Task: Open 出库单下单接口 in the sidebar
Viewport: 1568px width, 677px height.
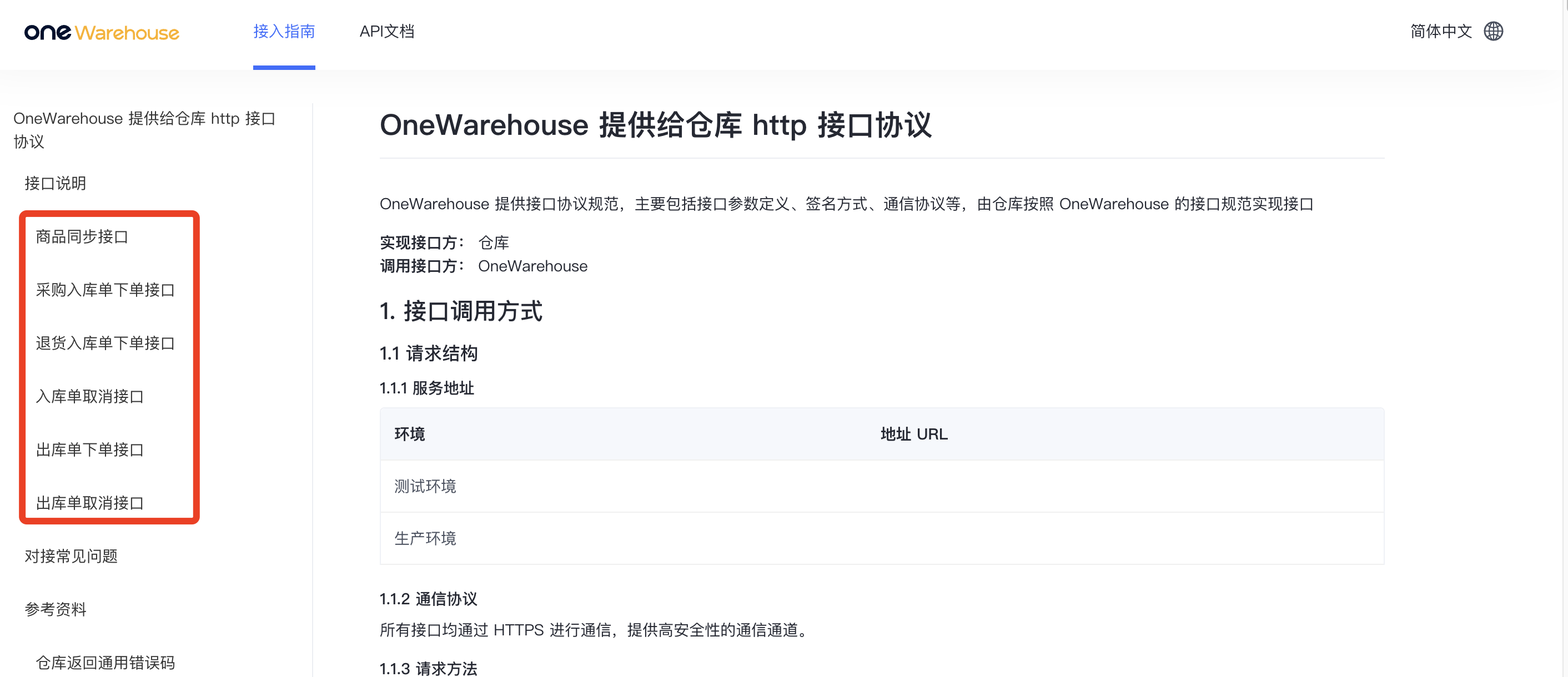Action: pyautogui.click(x=89, y=449)
